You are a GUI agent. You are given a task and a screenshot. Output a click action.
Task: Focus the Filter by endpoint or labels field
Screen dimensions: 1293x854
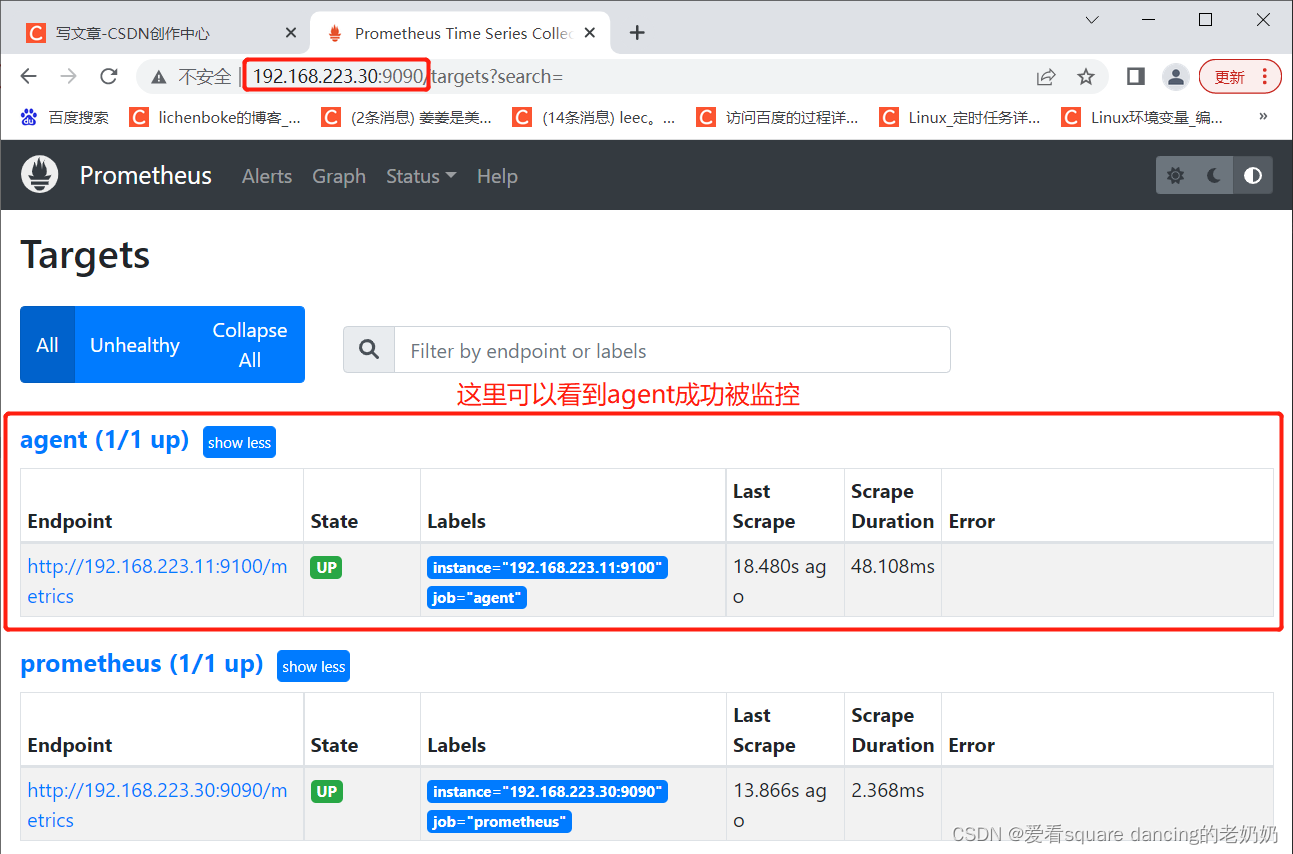click(672, 350)
